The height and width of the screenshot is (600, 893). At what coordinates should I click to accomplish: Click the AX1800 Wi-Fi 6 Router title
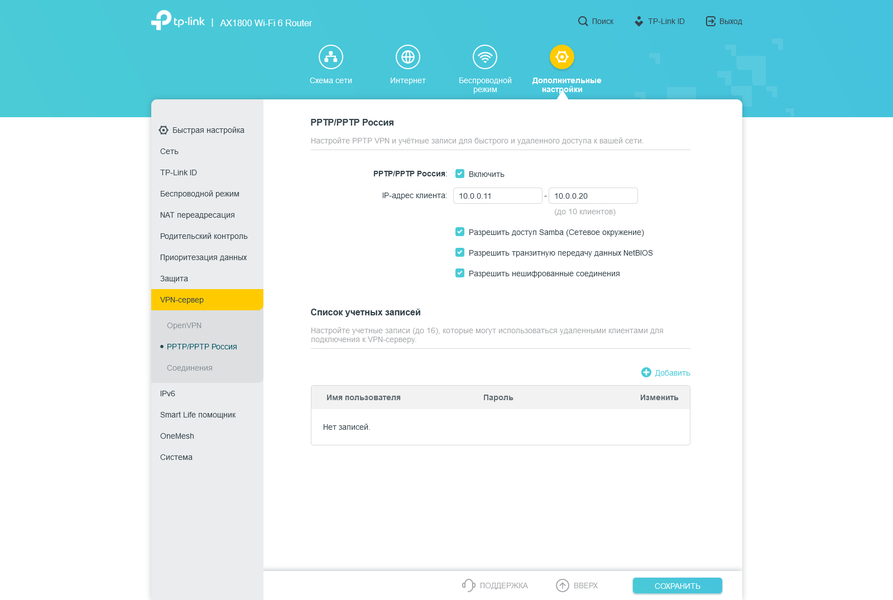pos(266,23)
